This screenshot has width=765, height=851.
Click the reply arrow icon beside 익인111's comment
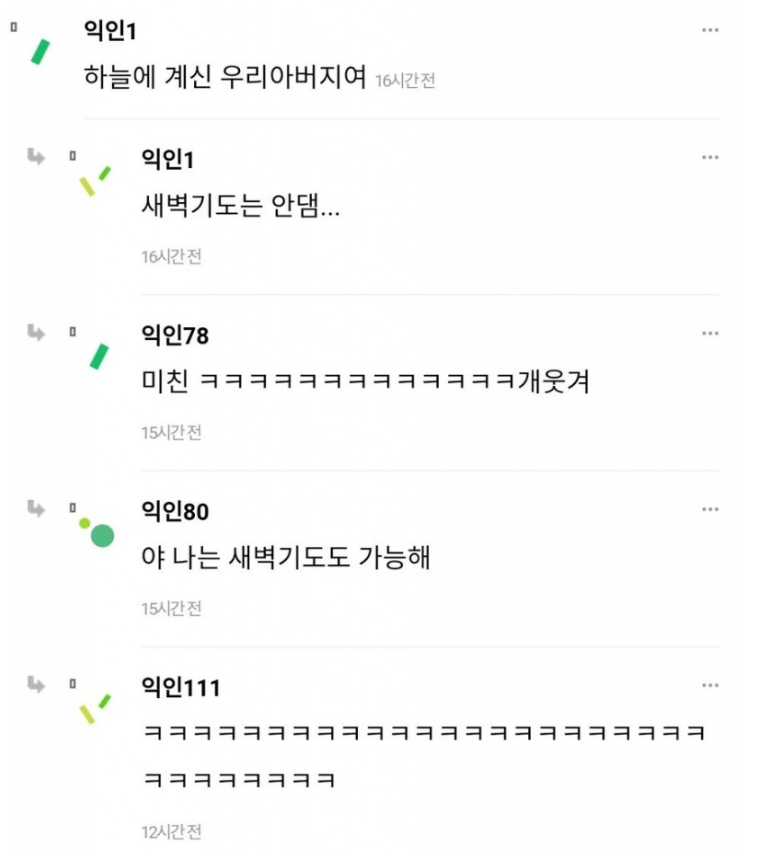(36, 685)
